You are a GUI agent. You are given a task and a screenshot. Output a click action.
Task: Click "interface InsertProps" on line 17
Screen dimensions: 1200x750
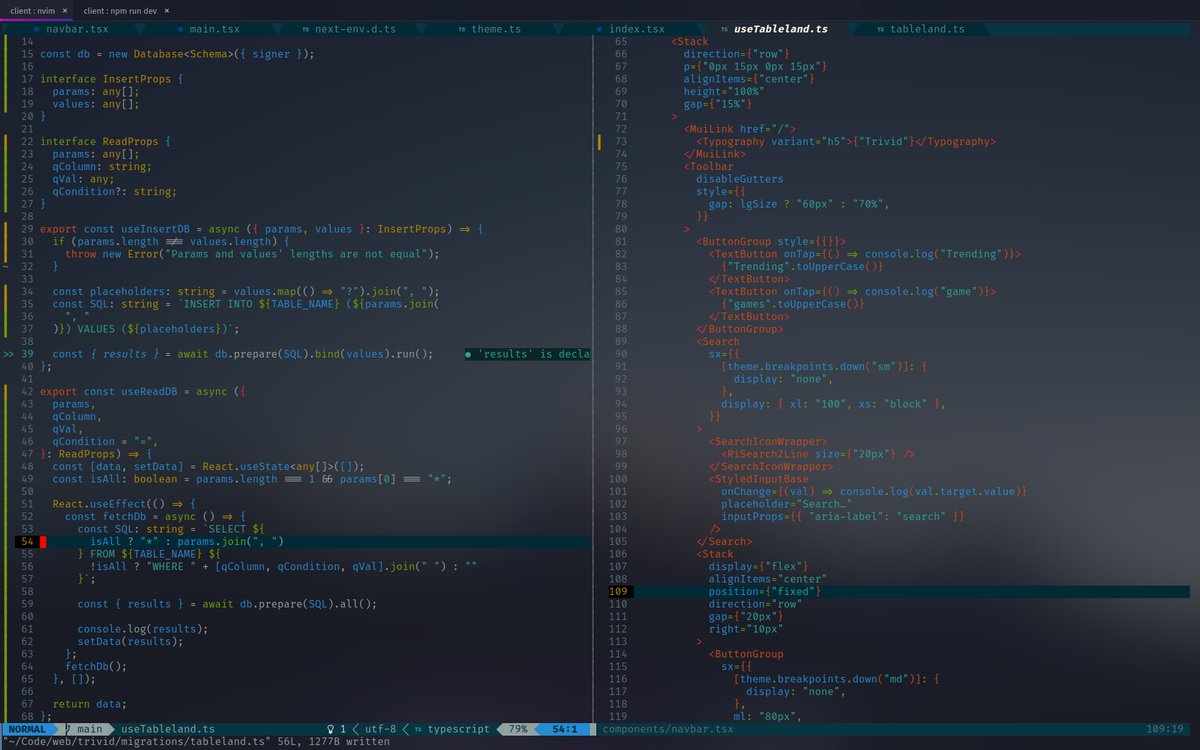tap(107, 79)
